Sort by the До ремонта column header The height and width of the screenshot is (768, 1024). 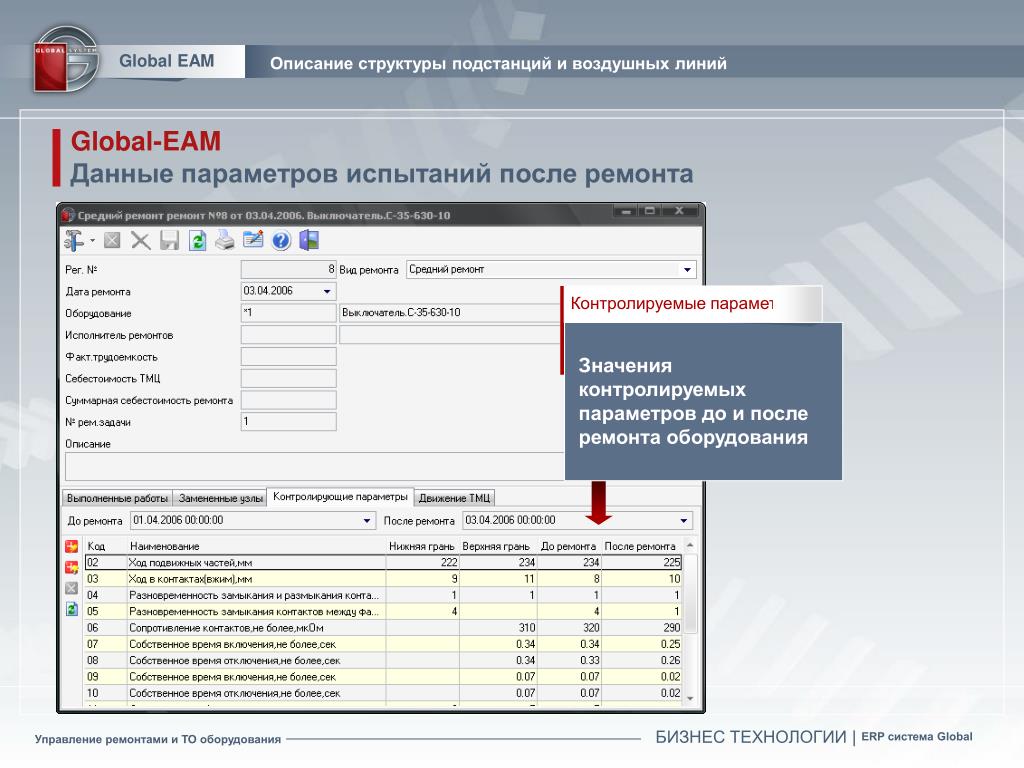coord(569,546)
